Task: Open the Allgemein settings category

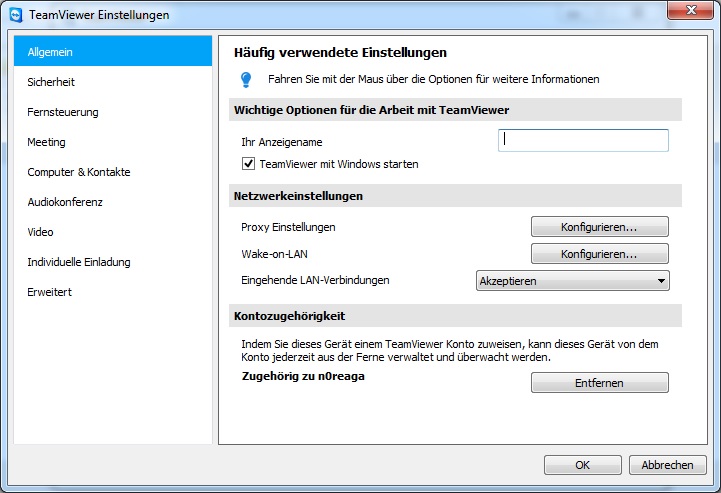Action: tap(113, 52)
